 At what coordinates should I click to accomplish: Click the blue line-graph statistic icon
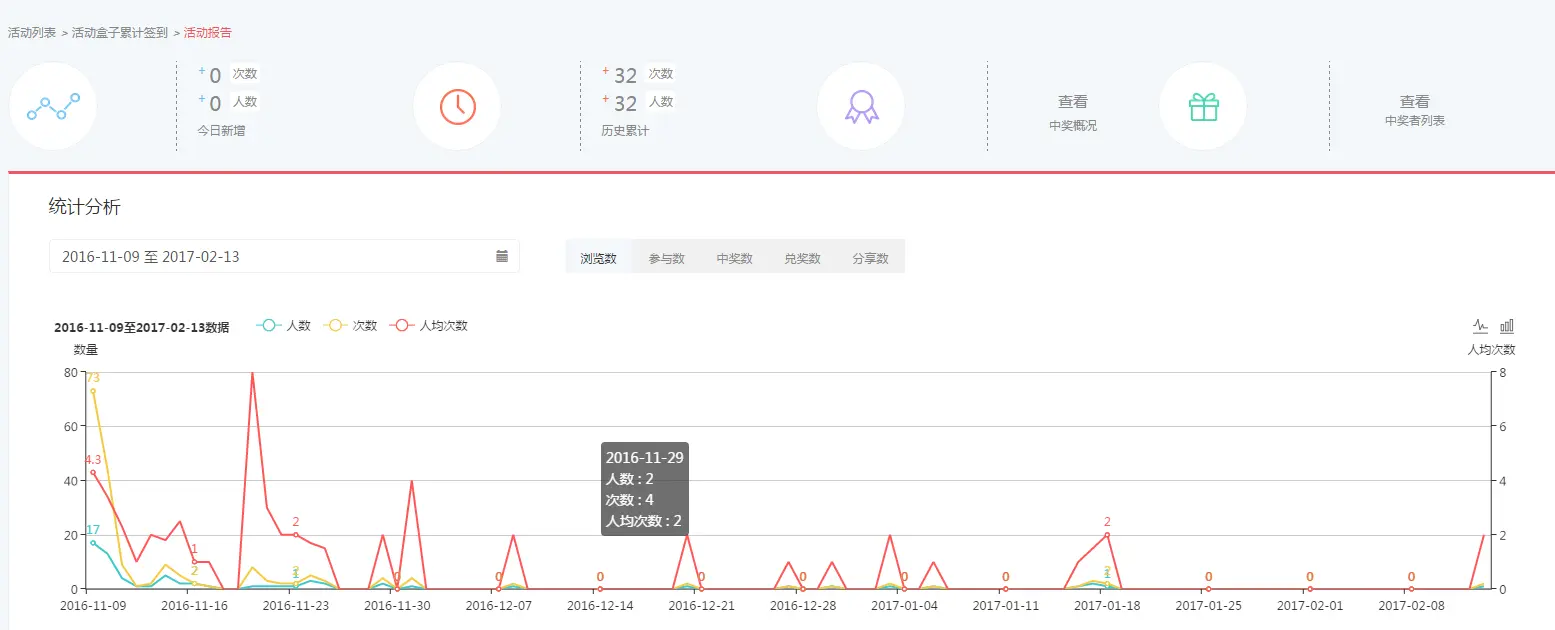52,106
